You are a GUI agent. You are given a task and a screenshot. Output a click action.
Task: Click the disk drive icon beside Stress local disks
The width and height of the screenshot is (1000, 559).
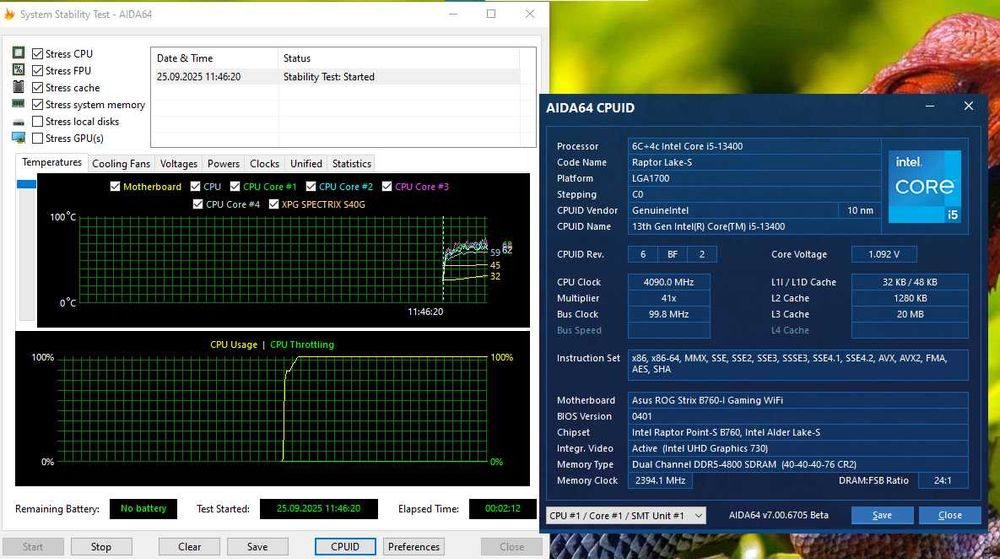tap(18, 122)
